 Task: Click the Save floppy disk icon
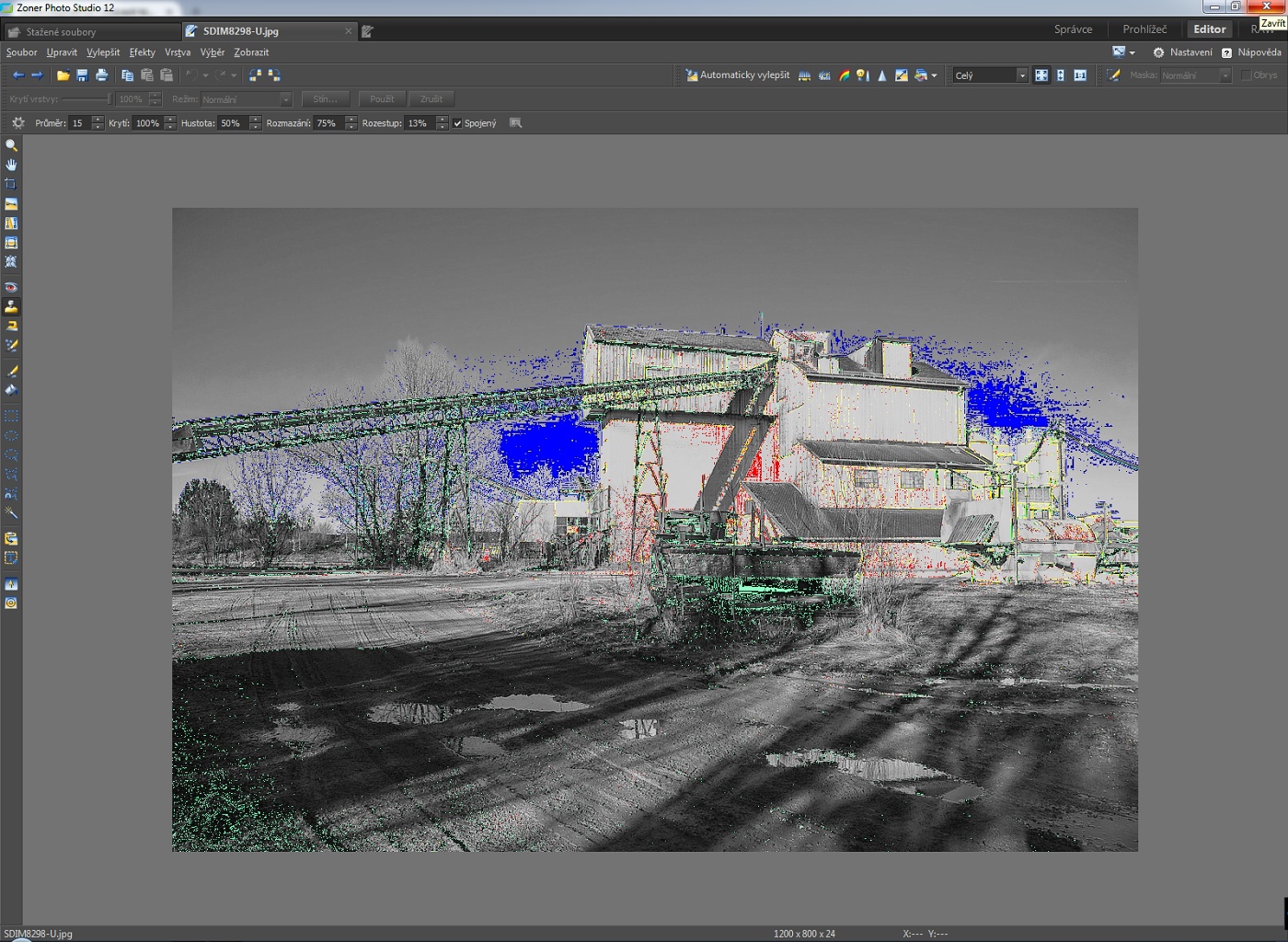[x=82, y=75]
